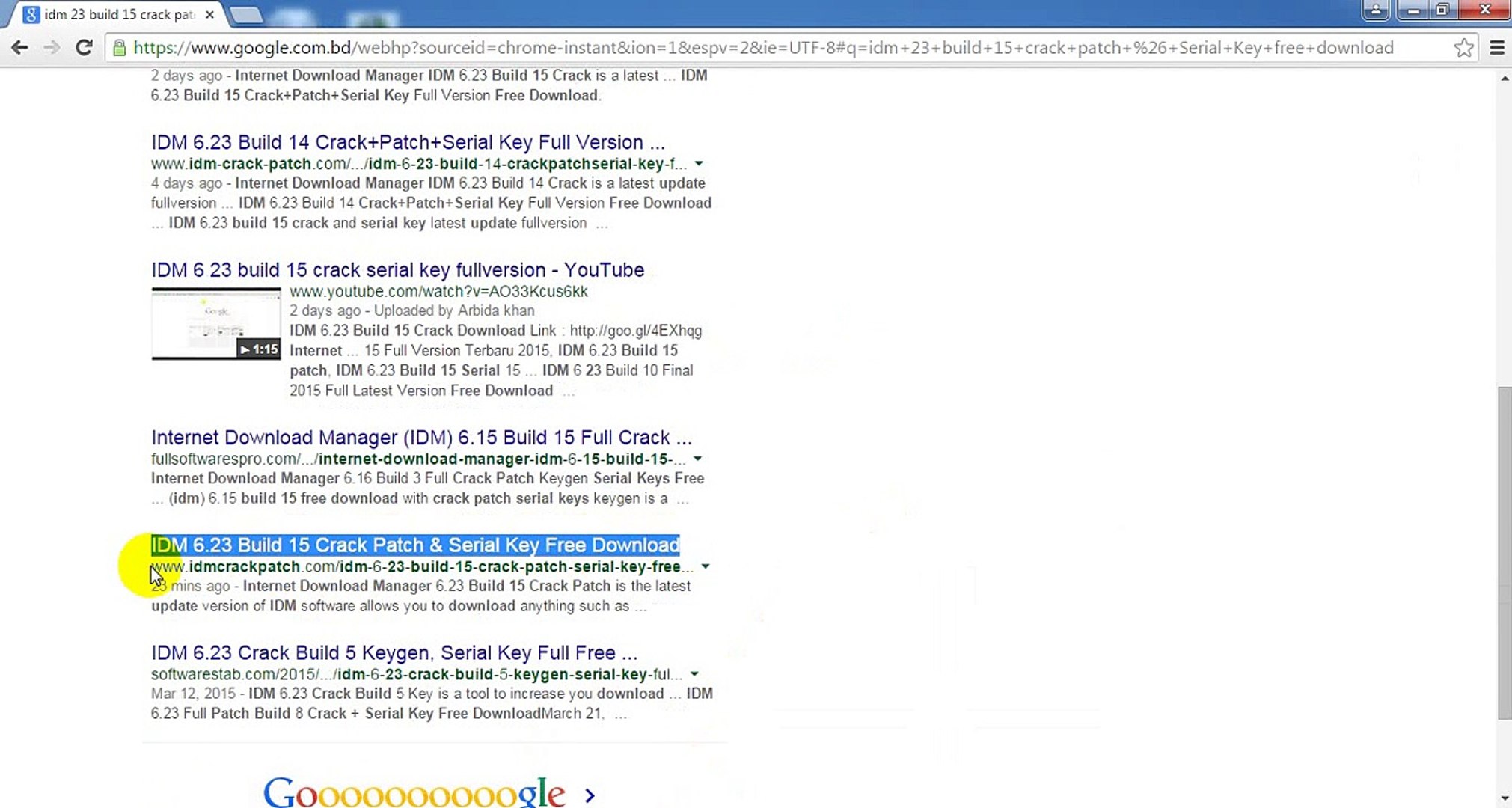The width and height of the screenshot is (1512, 808).
Task: Expand dropdown arrow beside idmcrackpatch.com URL
Action: (705, 566)
